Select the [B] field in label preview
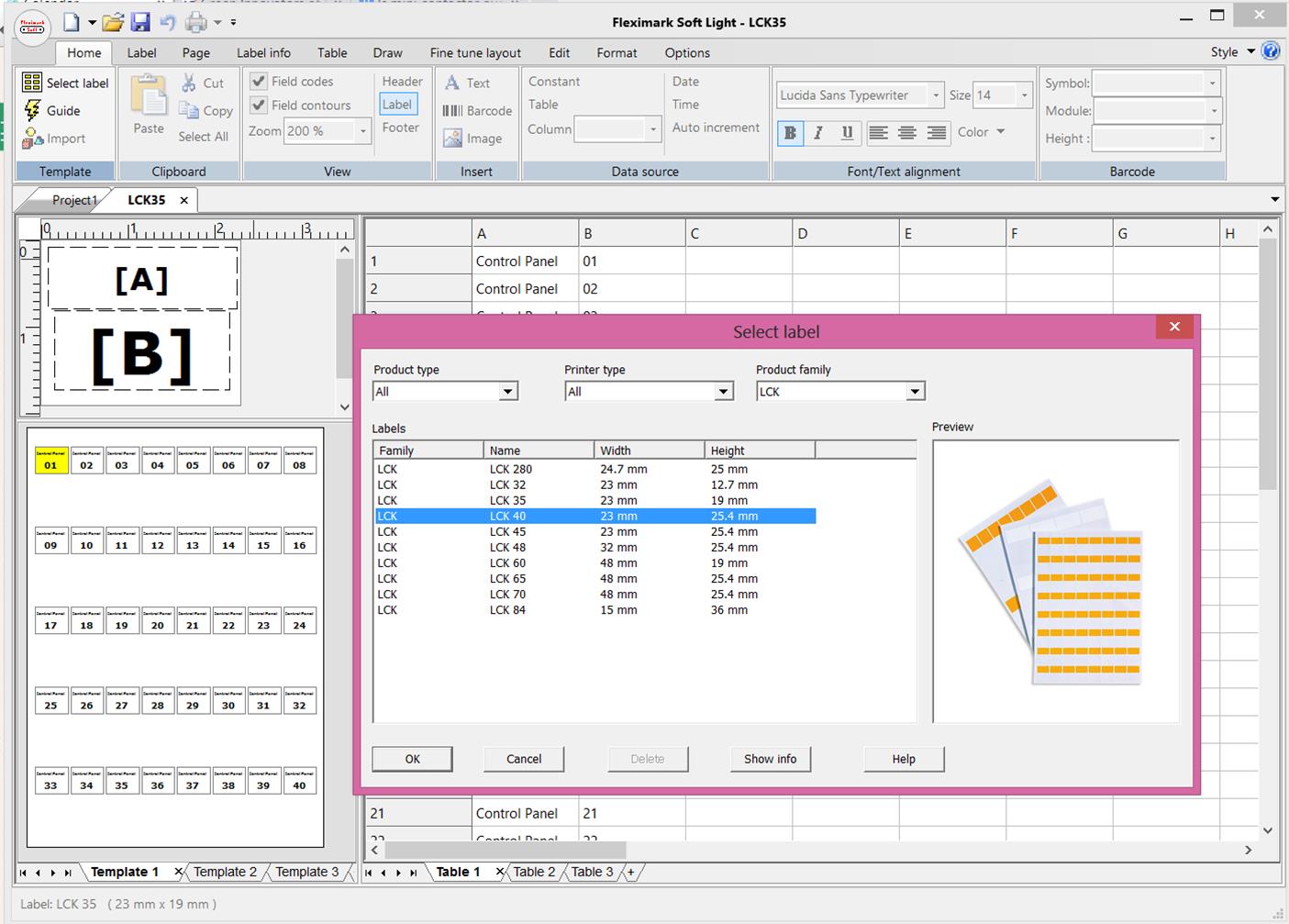 (x=142, y=353)
